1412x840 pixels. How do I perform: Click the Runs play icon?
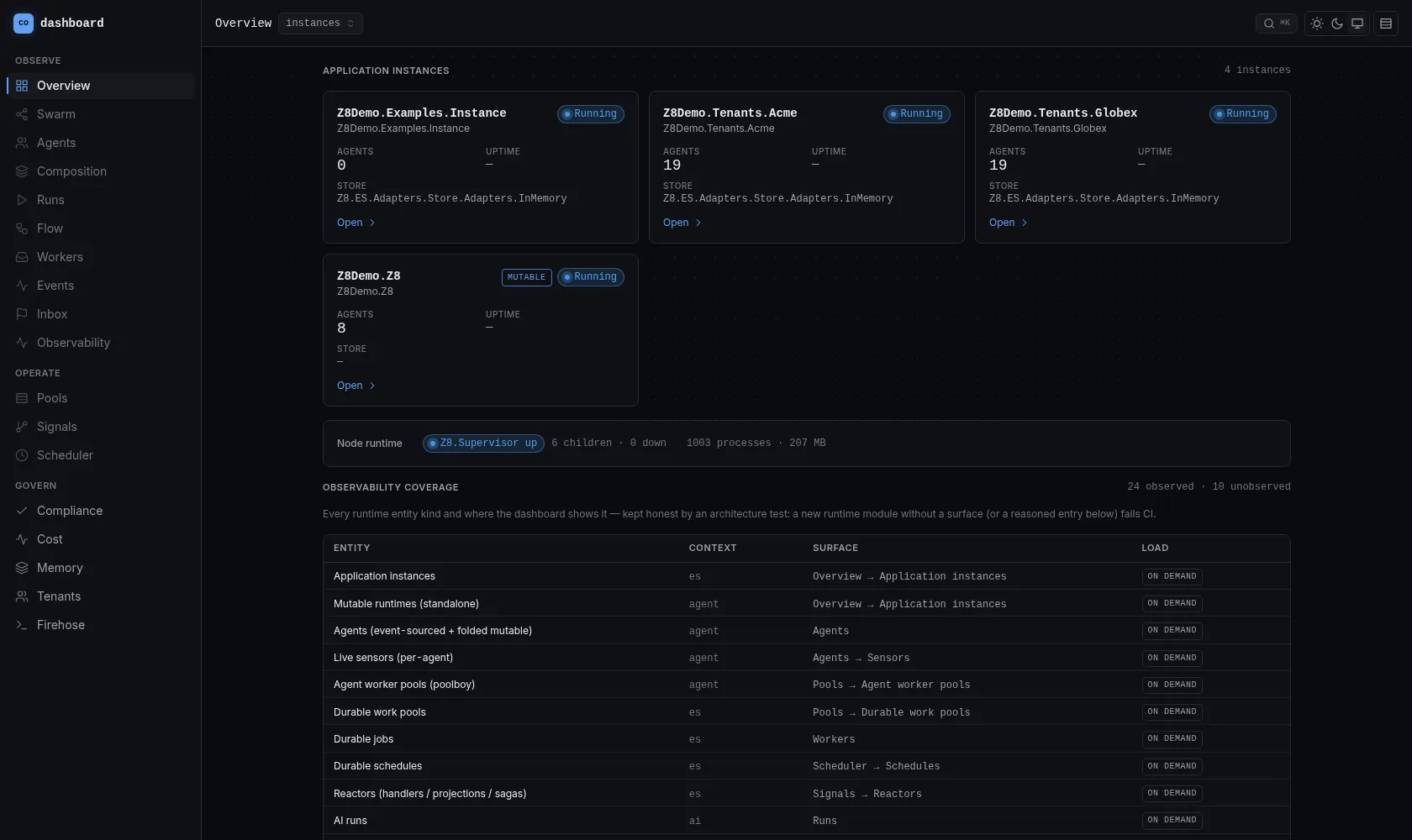click(22, 200)
